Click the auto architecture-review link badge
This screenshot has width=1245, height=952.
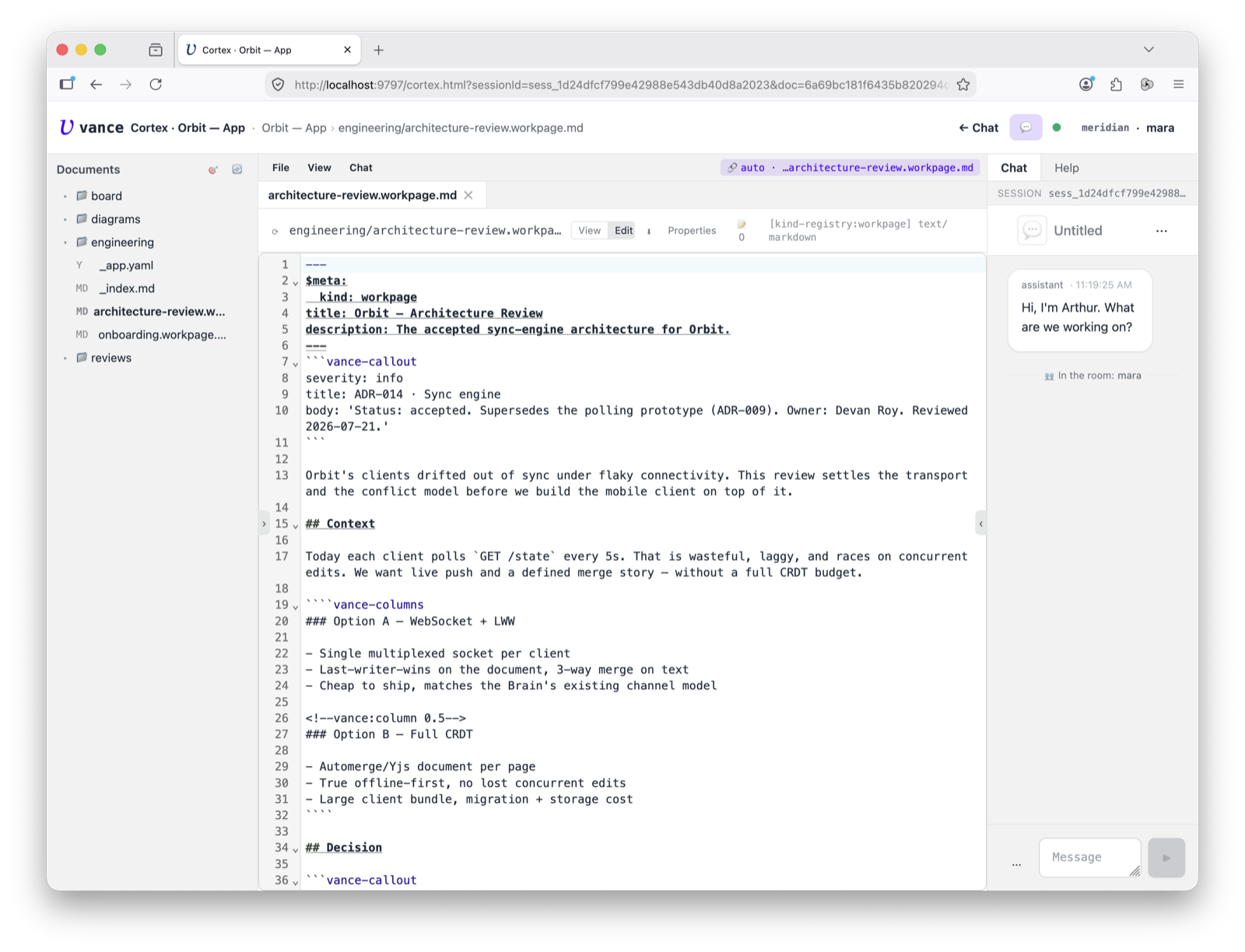(850, 168)
